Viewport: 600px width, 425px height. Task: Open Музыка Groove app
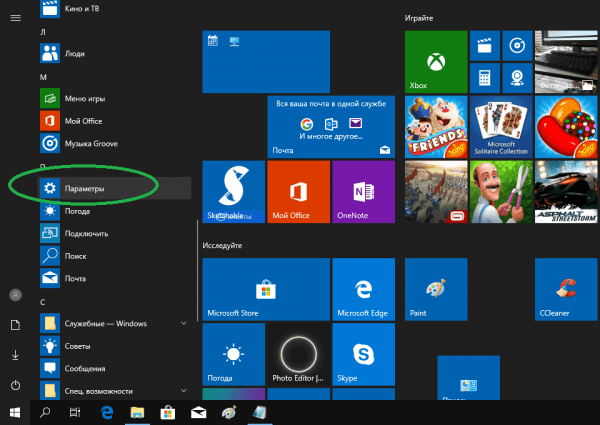click(115, 143)
